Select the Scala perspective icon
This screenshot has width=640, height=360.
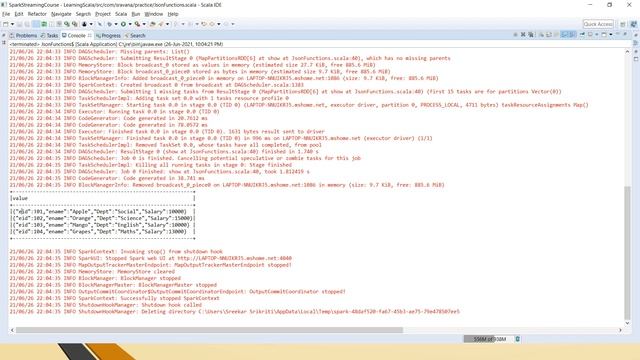pyautogui.click(x=633, y=24)
